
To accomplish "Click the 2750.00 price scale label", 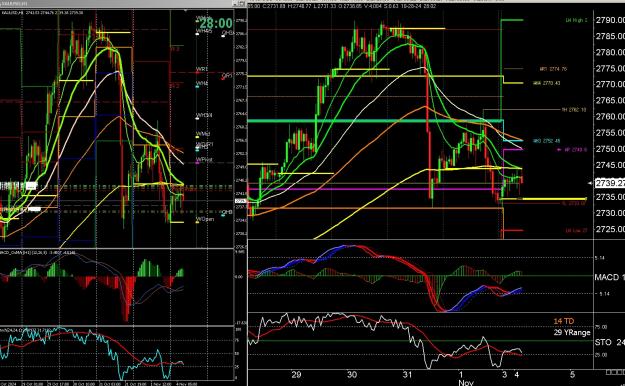I will (610, 149).
